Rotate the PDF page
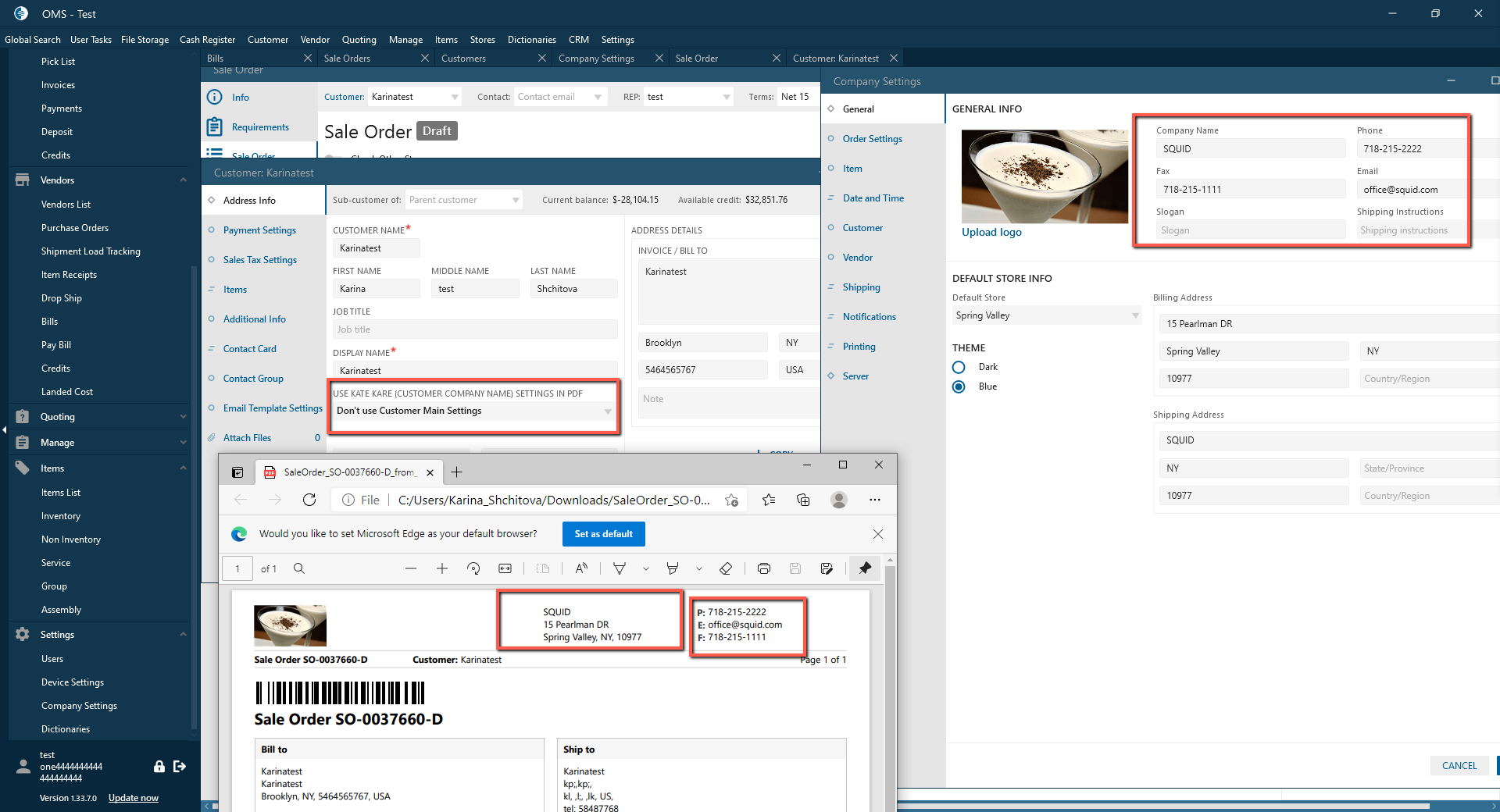 point(473,568)
